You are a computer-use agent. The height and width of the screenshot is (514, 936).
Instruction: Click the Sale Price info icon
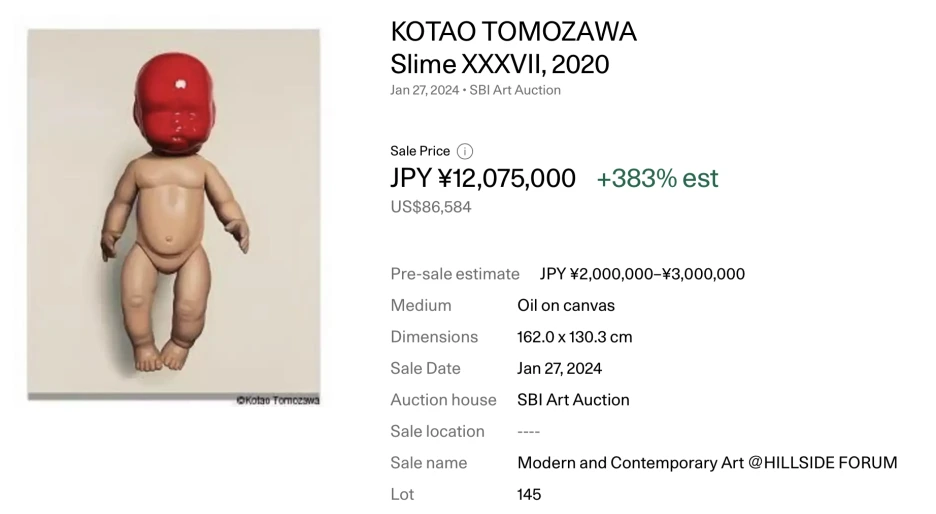465,151
